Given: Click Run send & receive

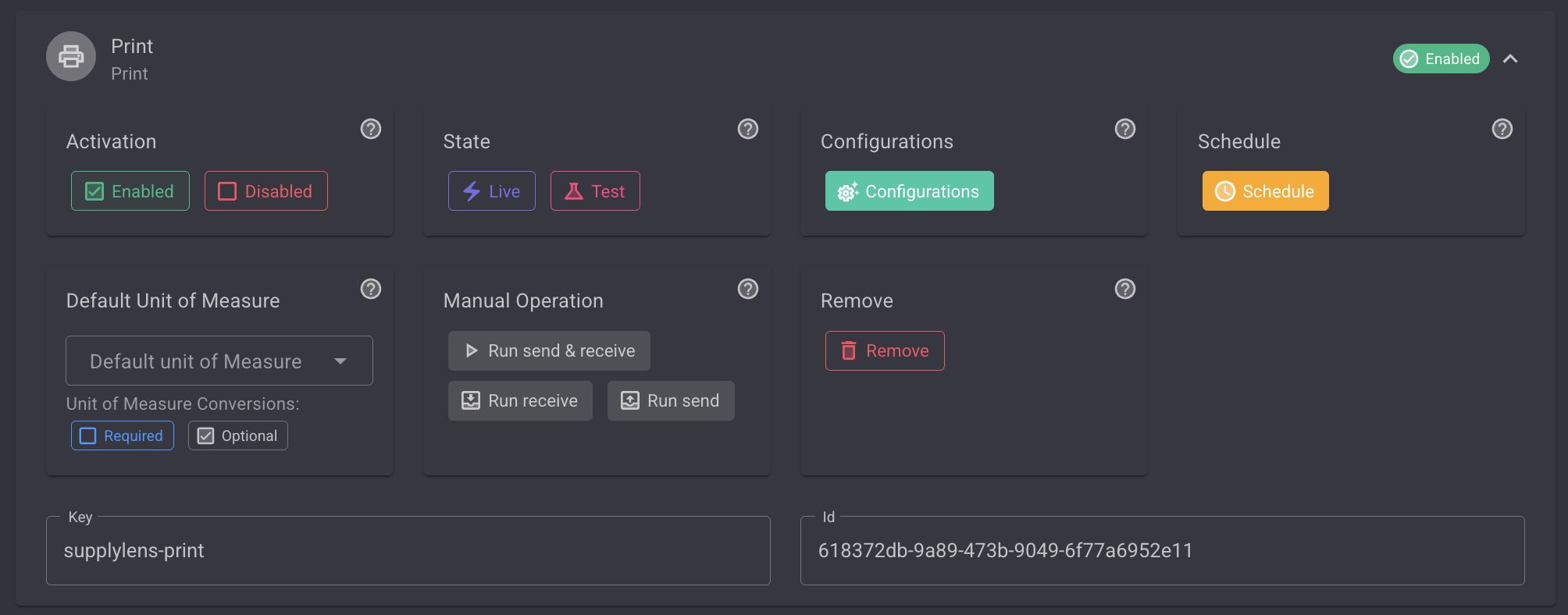Looking at the screenshot, I should click(549, 351).
